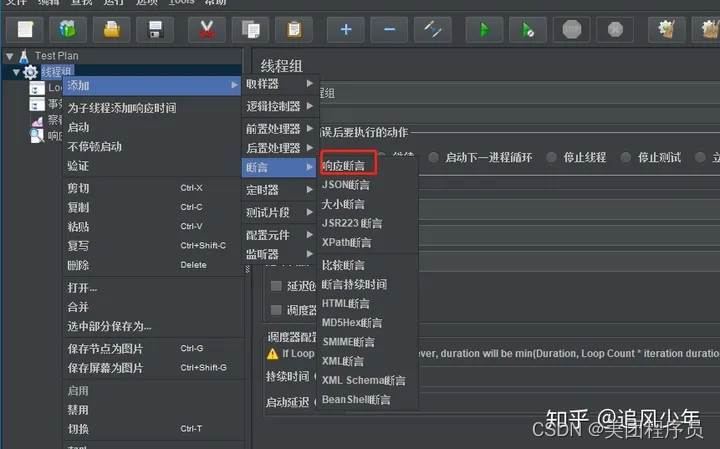Expand the 测试片段 submenu
Viewport: 720px width, 449px height.
click(x=280, y=213)
